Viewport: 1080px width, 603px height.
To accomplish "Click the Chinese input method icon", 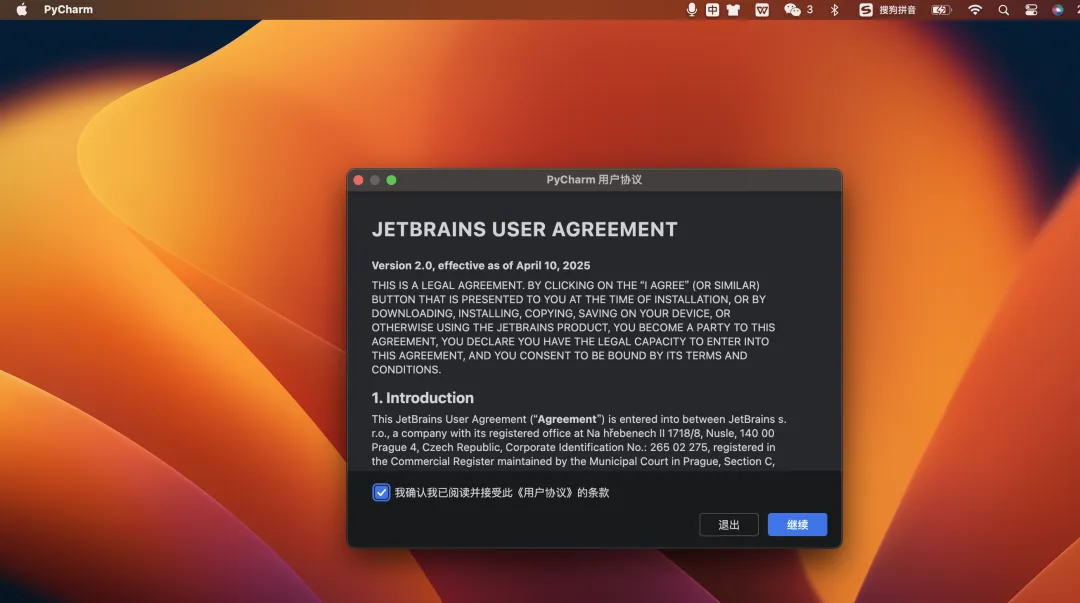I will point(712,10).
